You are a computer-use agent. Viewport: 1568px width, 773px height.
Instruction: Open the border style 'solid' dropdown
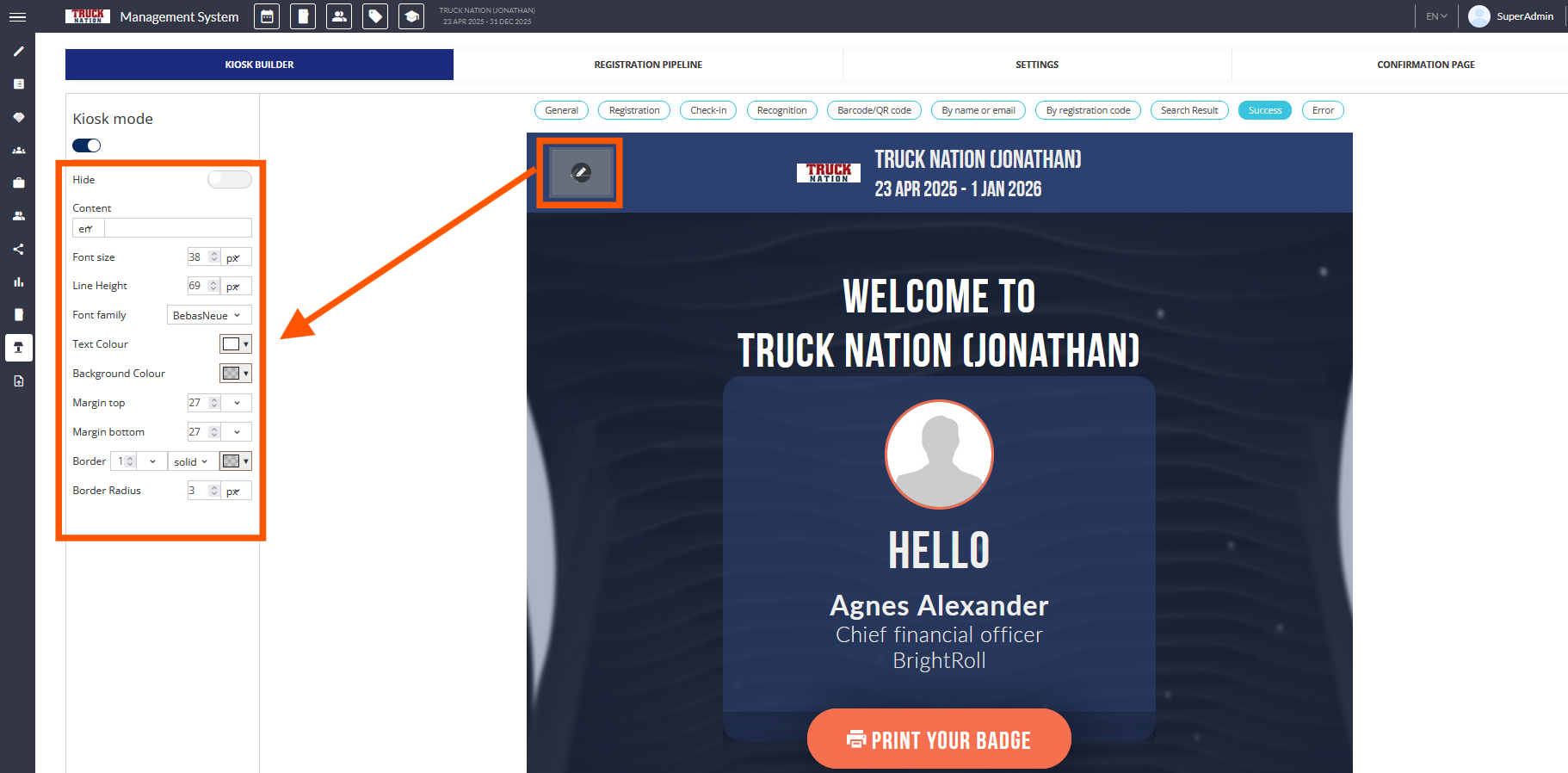point(191,461)
